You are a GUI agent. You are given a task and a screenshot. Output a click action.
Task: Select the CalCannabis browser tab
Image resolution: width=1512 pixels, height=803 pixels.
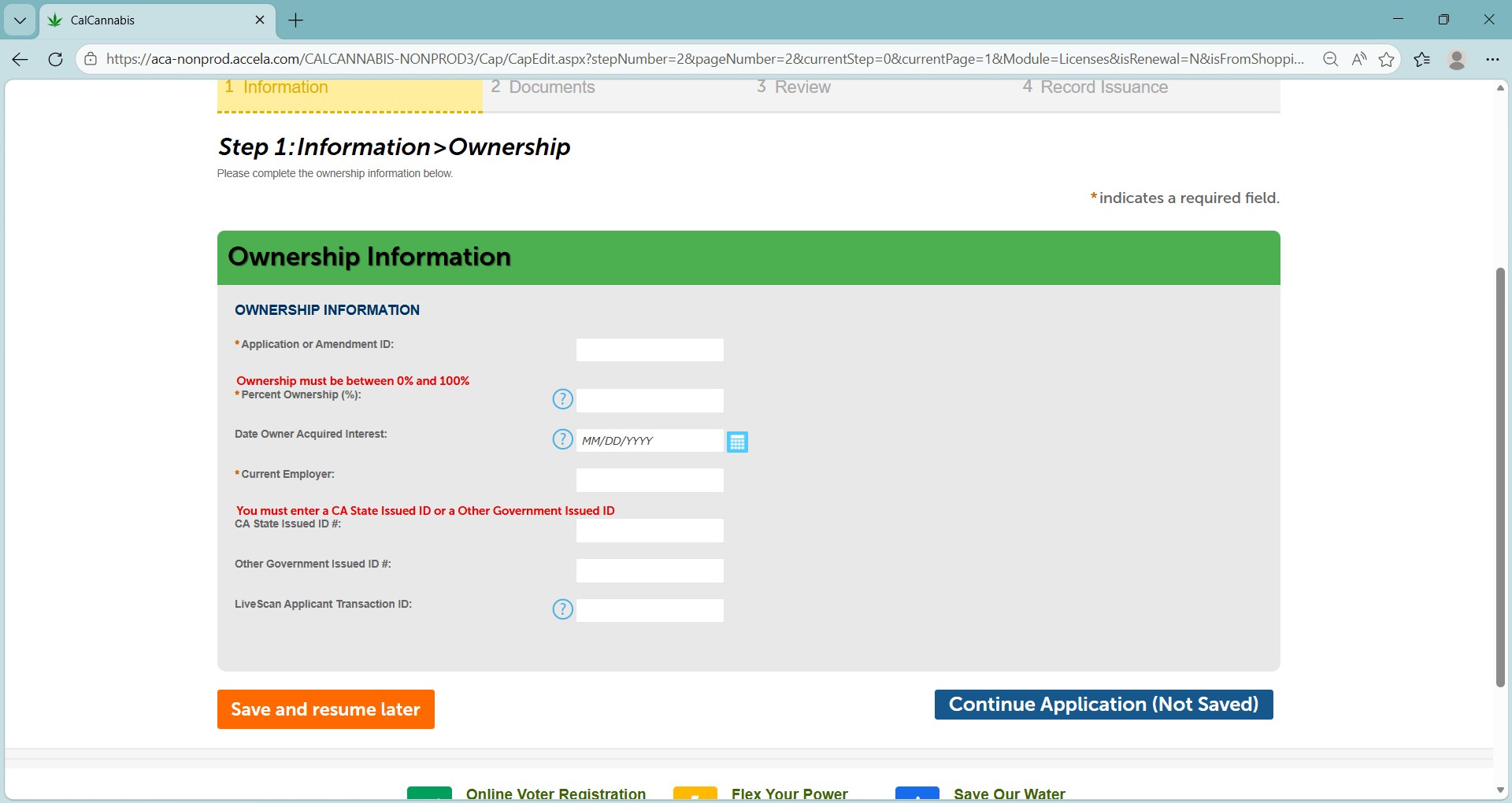click(x=157, y=20)
